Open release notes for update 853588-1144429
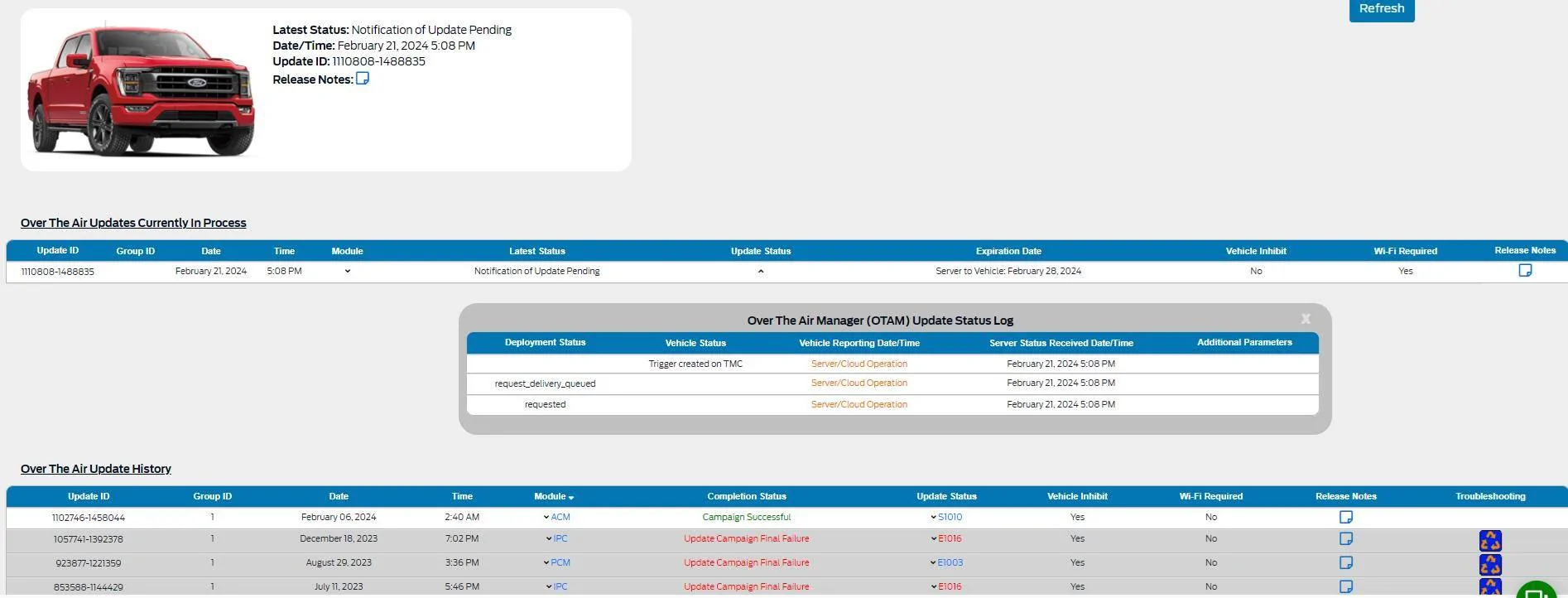1568x598 pixels. pyautogui.click(x=1346, y=586)
